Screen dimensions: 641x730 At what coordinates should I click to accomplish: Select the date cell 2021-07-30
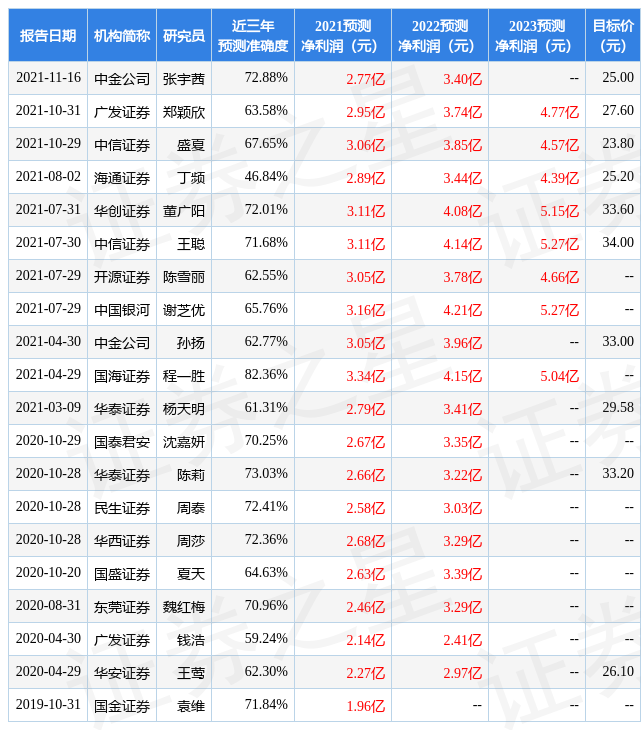click(48, 243)
